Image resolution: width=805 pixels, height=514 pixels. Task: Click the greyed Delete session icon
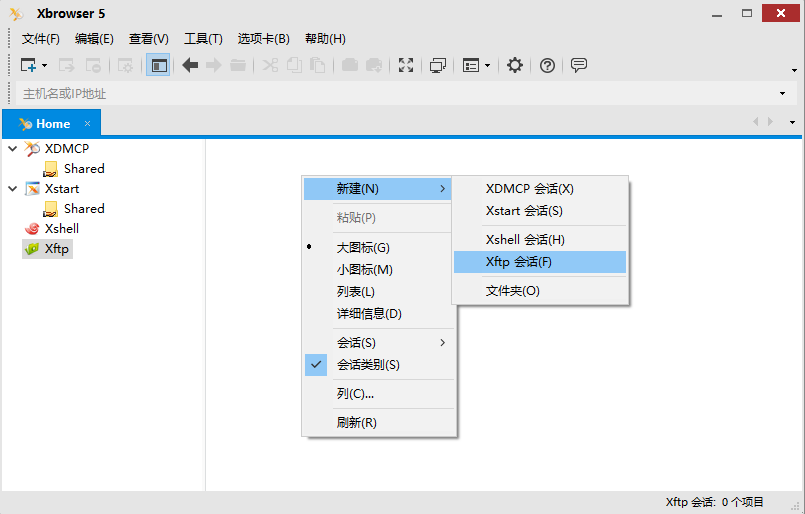pos(93,65)
